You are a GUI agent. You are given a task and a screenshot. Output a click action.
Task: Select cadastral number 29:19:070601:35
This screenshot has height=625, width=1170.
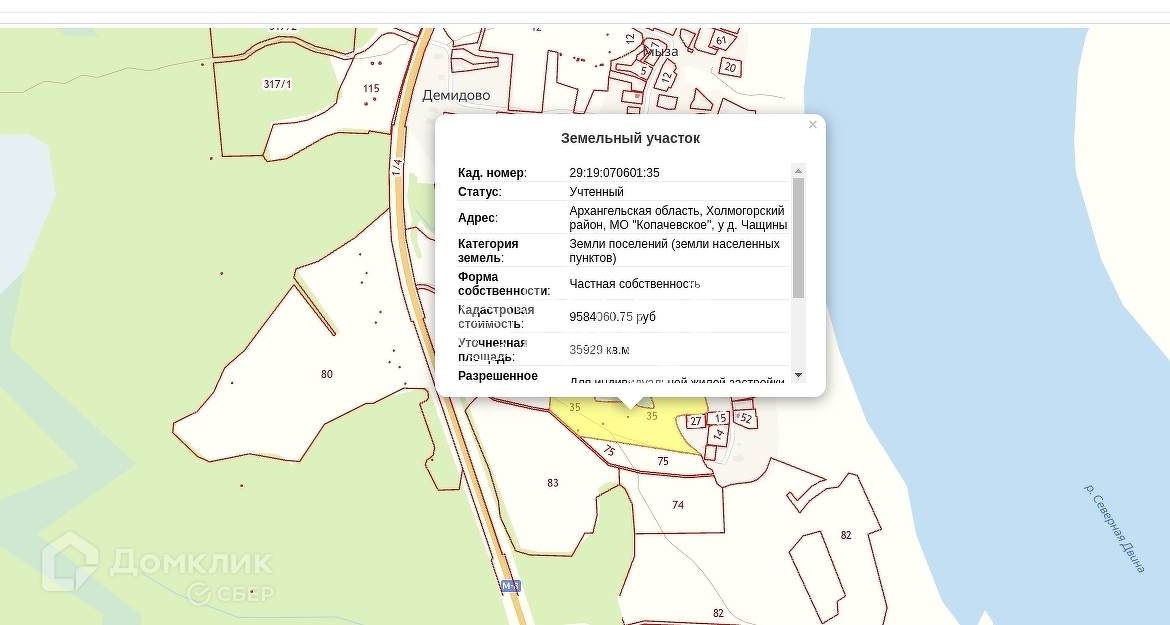(x=614, y=173)
